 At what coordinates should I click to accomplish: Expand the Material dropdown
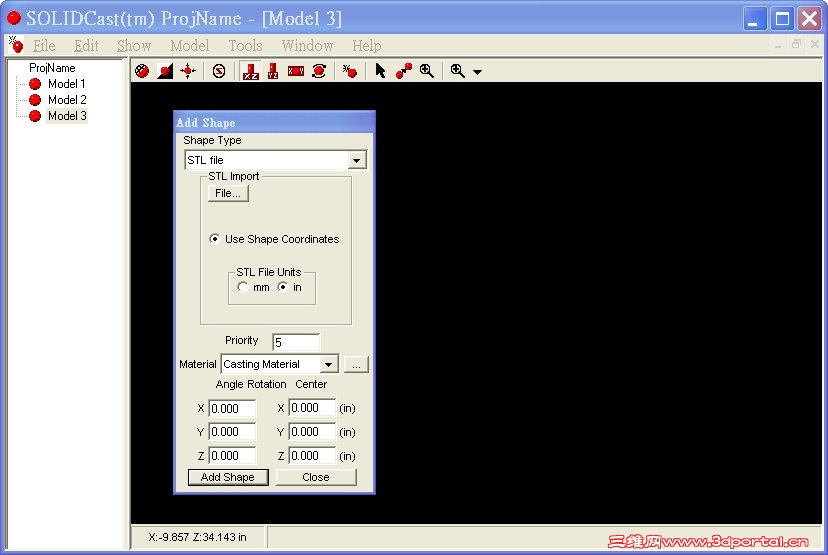pyautogui.click(x=328, y=364)
